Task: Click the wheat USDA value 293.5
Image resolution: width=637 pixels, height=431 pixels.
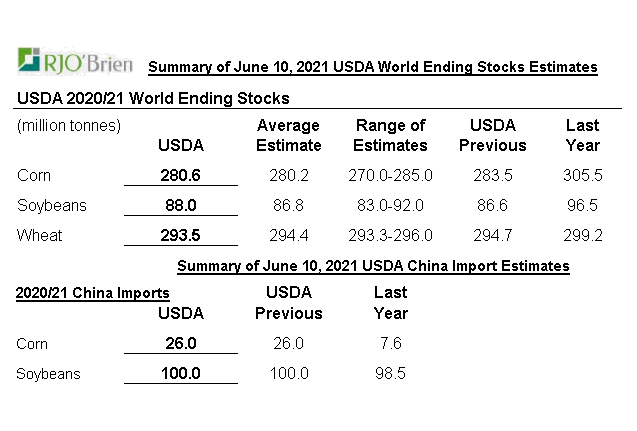Action: point(181,236)
